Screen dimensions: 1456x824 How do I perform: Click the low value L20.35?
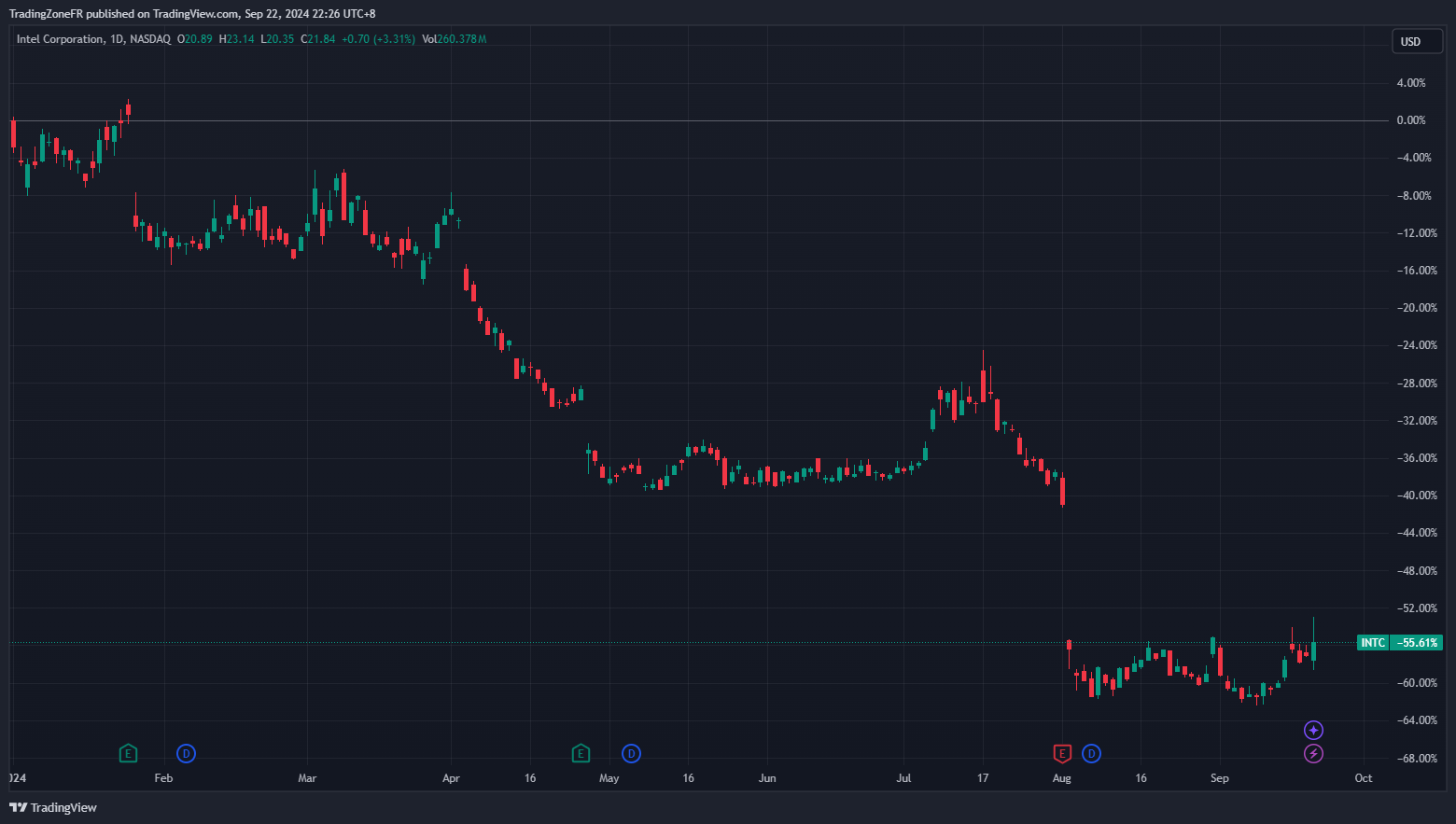tap(277, 39)
